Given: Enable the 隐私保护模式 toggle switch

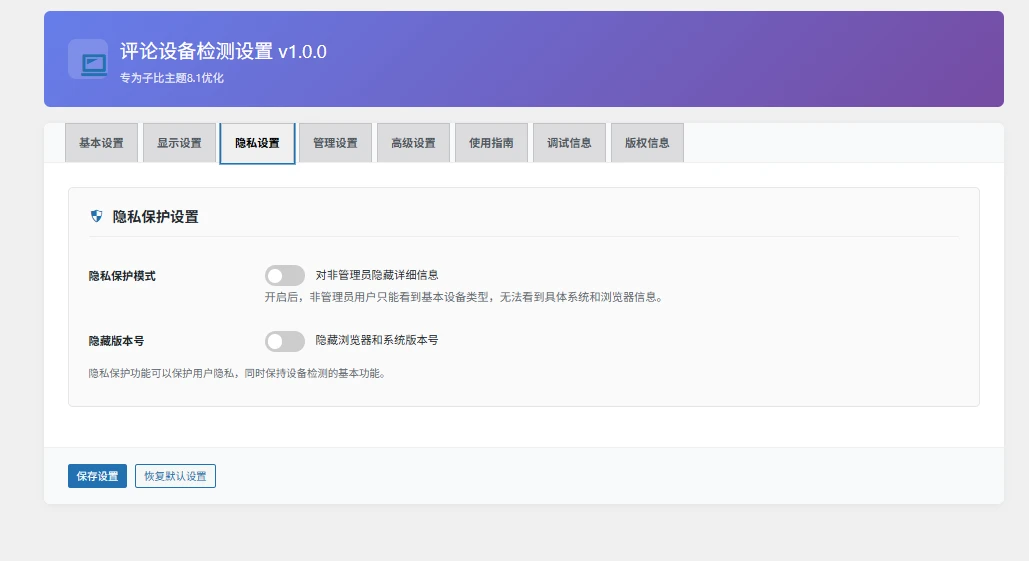Looking at the screenshot, I should (x=285, y=275).
